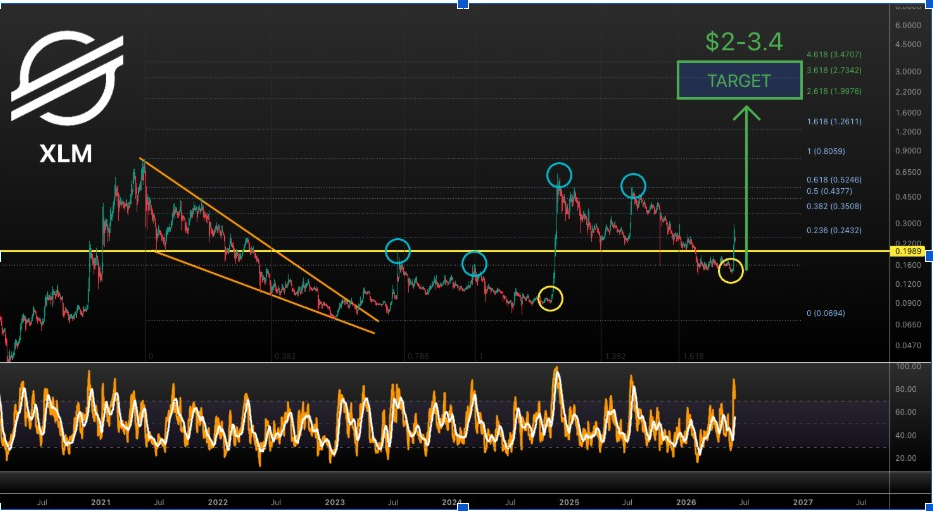Screen dimensions: 933x511
Task: Click the faint 0.786 time-zone label
Action: (418, 356)
